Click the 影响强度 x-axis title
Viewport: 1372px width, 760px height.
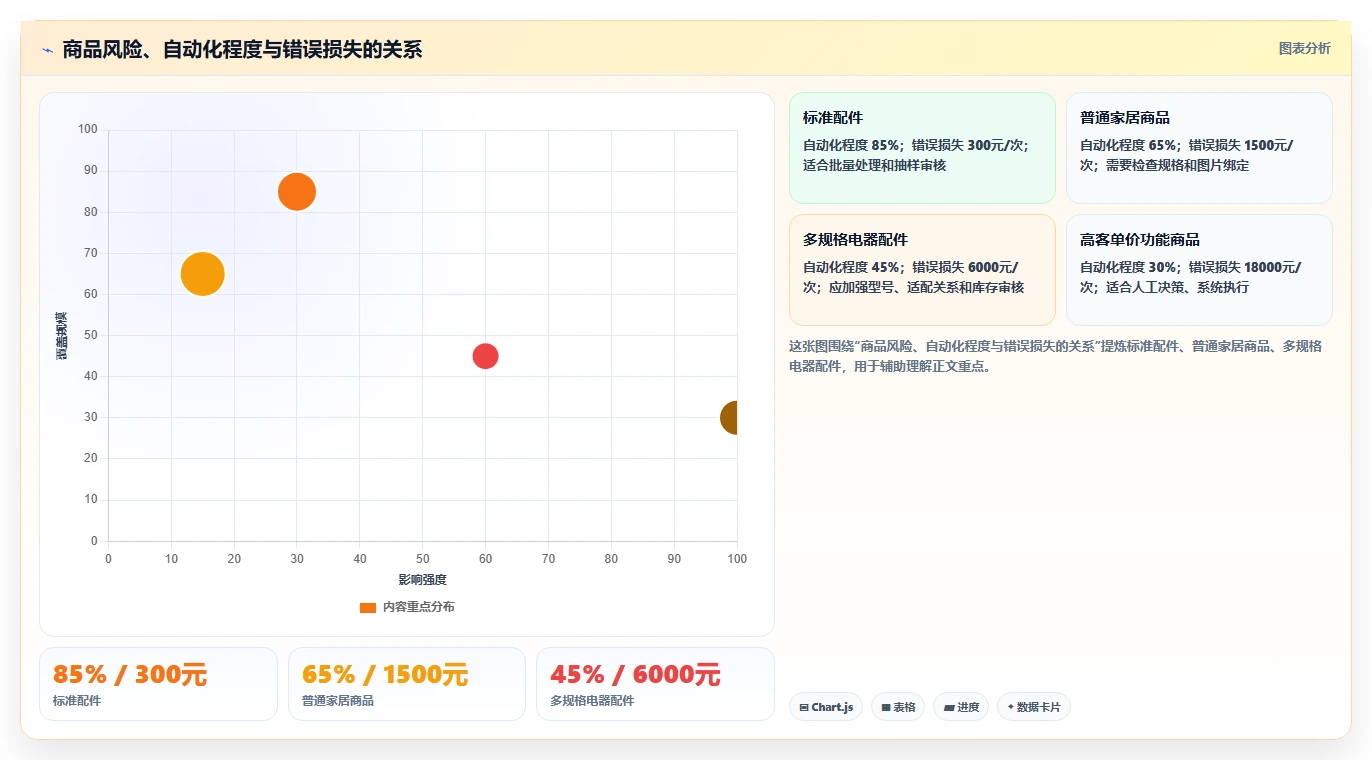[423, 580]
